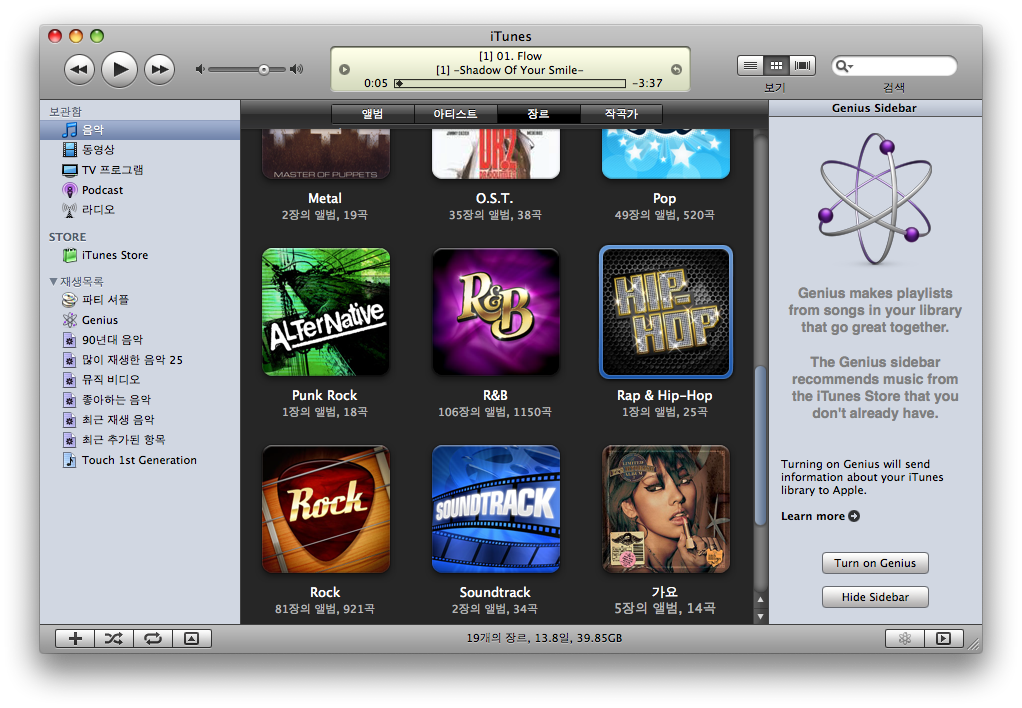Select the R&B genre cover
This screenshot has height=708, width=1022.
(x=495, y=312)
